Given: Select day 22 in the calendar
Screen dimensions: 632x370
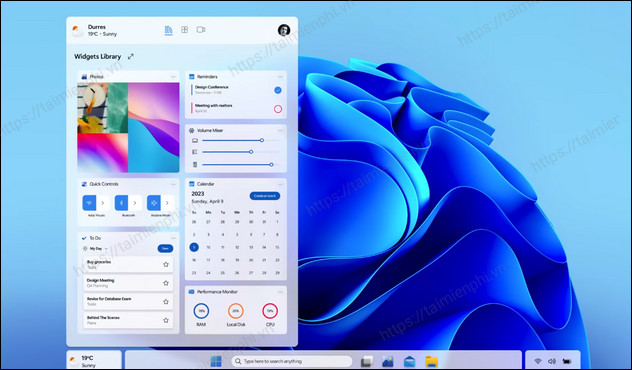Looking at the screenshot, I should 277,260.
